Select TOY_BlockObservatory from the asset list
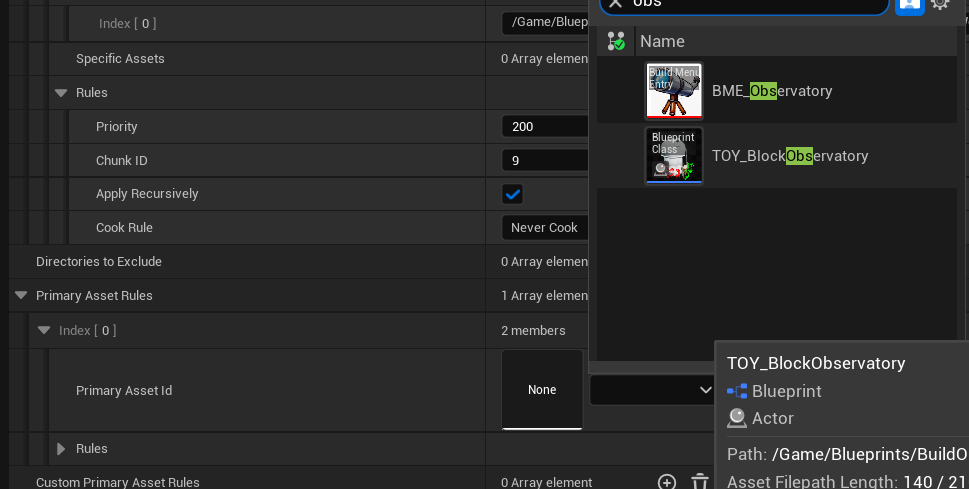969x489 pixels. pos(789,156)
